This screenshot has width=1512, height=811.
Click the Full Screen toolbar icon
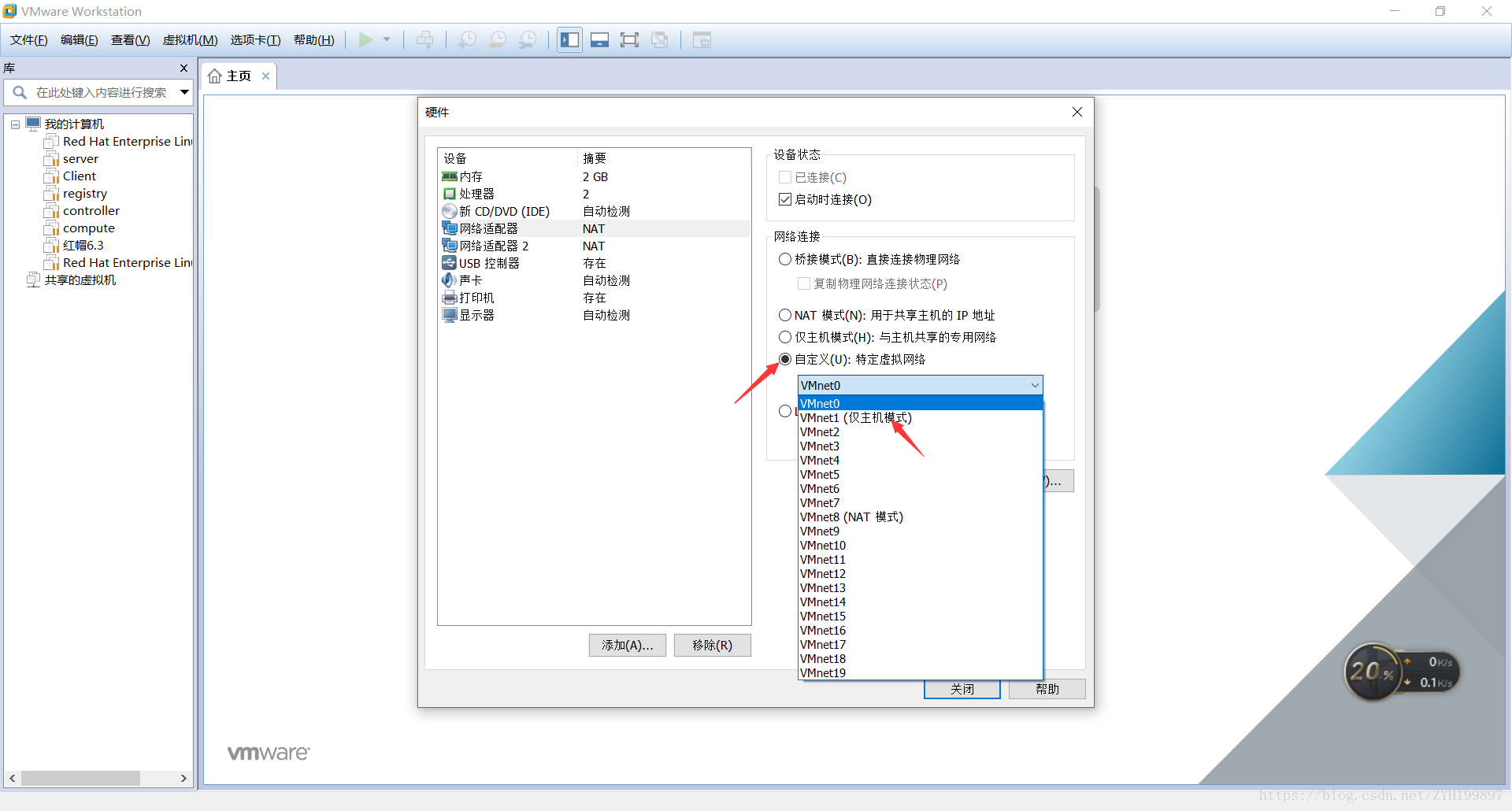(629, 39)
